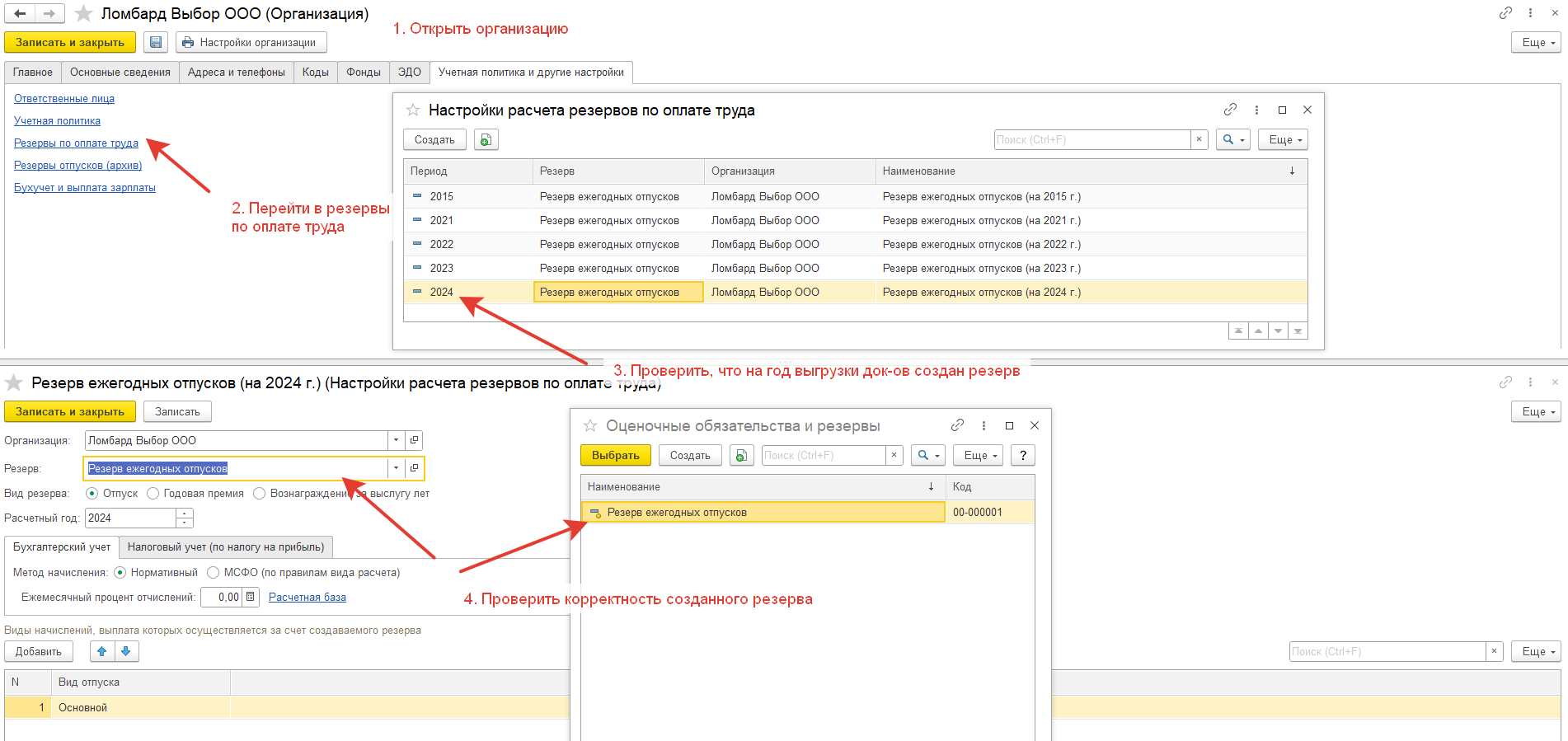Open Настройки организации with the printer icon

point(251,42)
